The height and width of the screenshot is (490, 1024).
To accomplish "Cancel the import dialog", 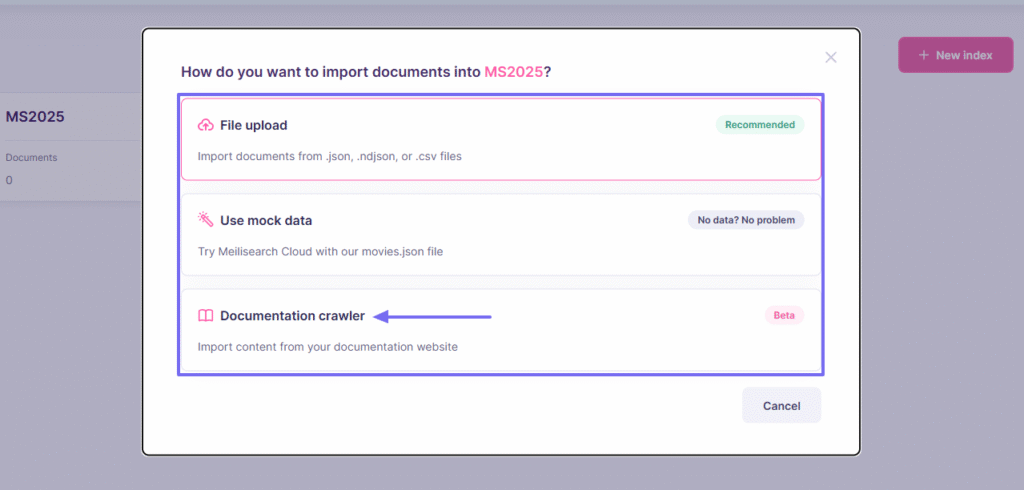I will point(782,406).
